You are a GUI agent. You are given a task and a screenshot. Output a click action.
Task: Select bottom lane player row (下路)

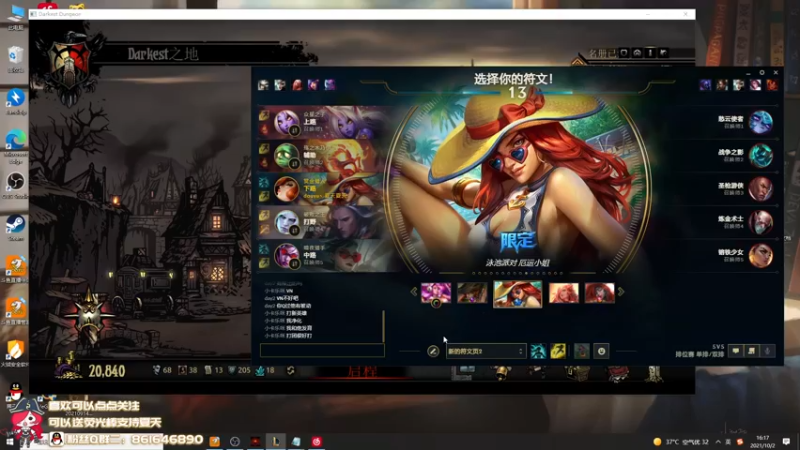(x=322, y=189)
